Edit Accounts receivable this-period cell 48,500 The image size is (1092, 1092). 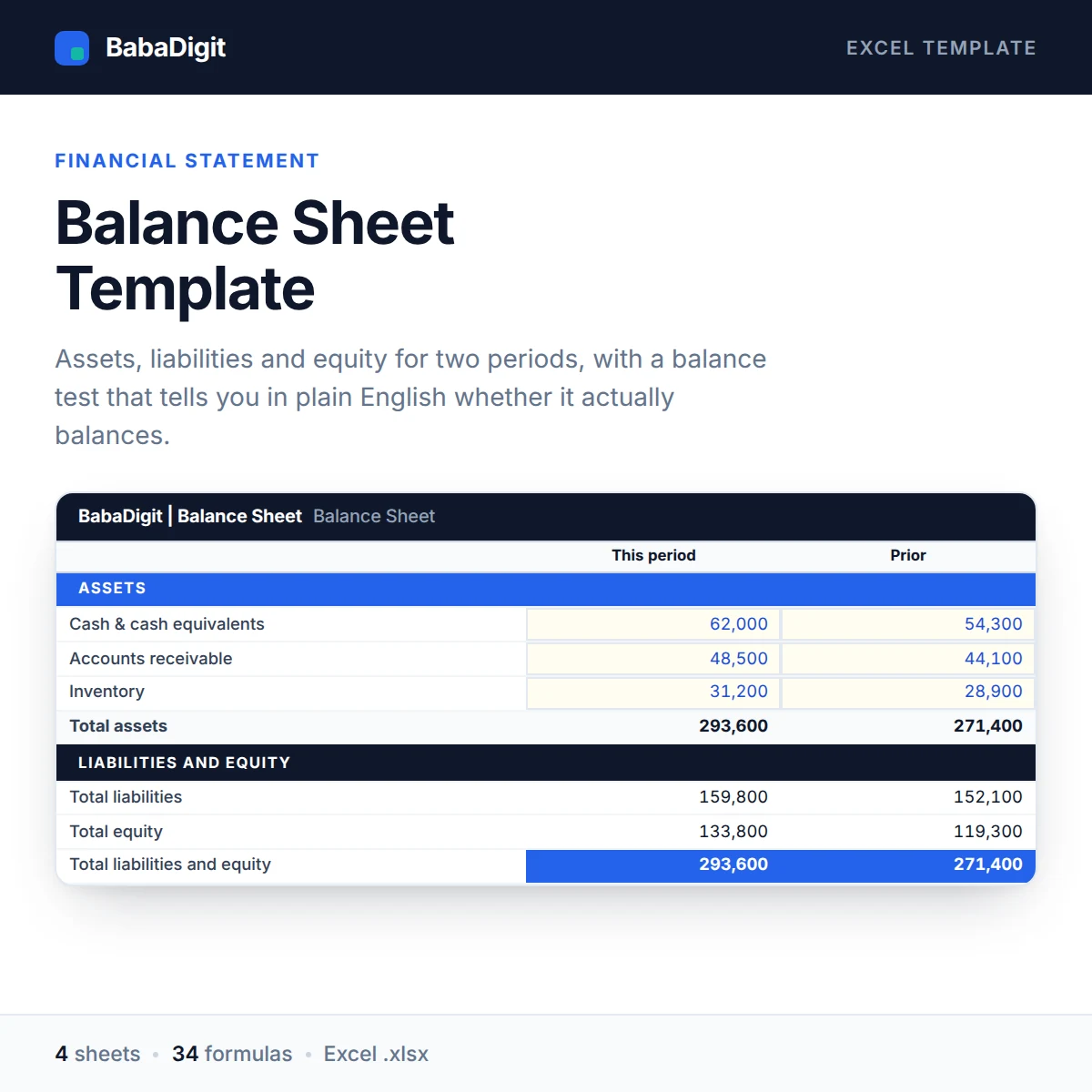click(653, 659)
